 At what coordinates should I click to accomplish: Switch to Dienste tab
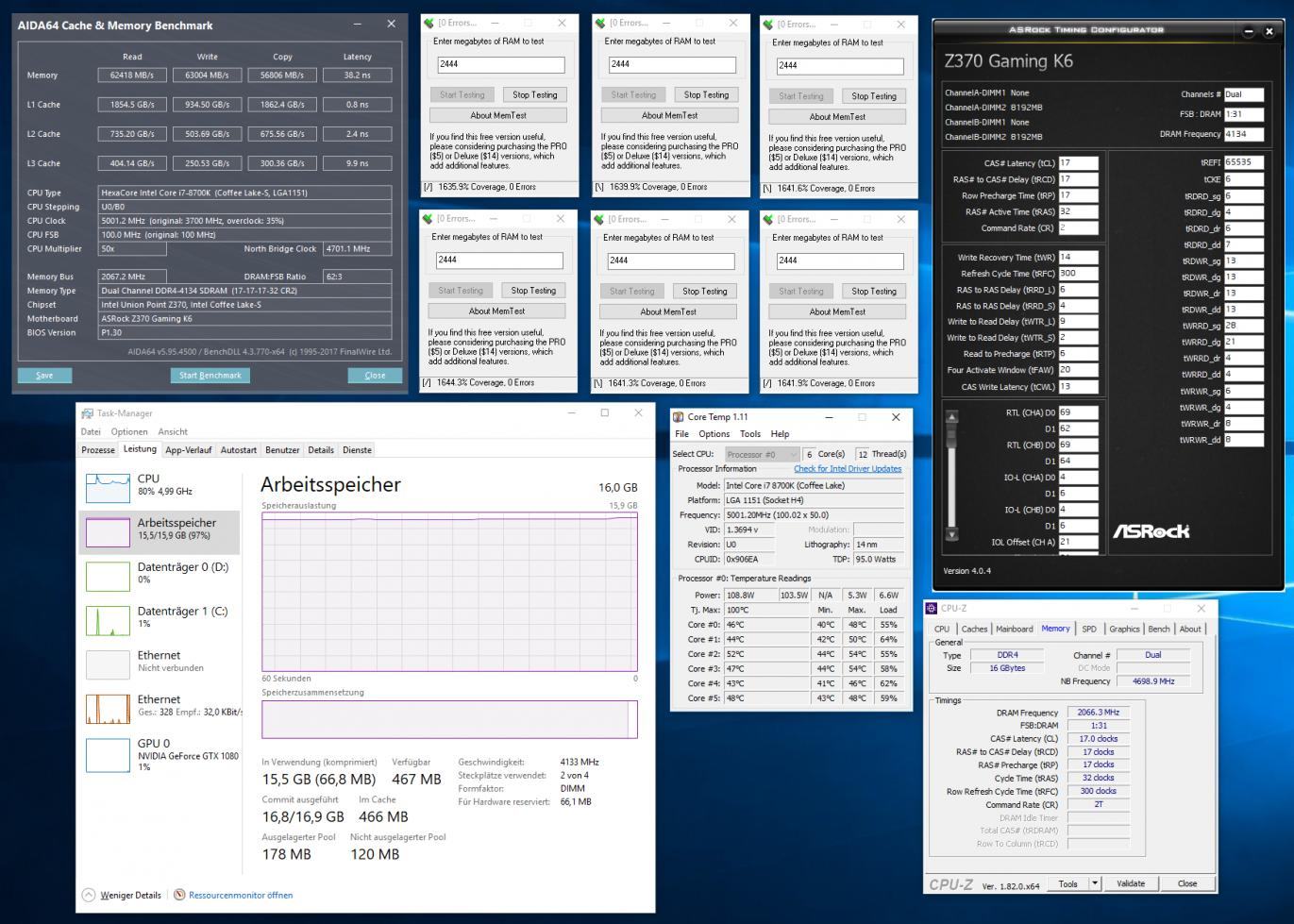pos(357,450)
